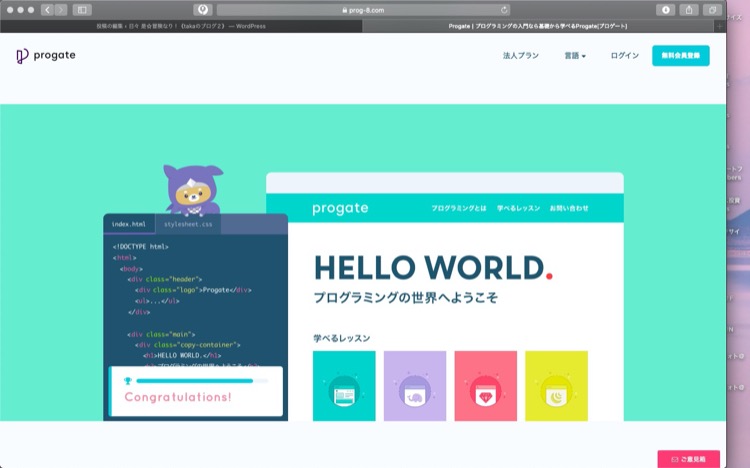This screenshot has height=468, width=750.
Task: Click the 無料会員登録 button
Action: click(681, 56)
